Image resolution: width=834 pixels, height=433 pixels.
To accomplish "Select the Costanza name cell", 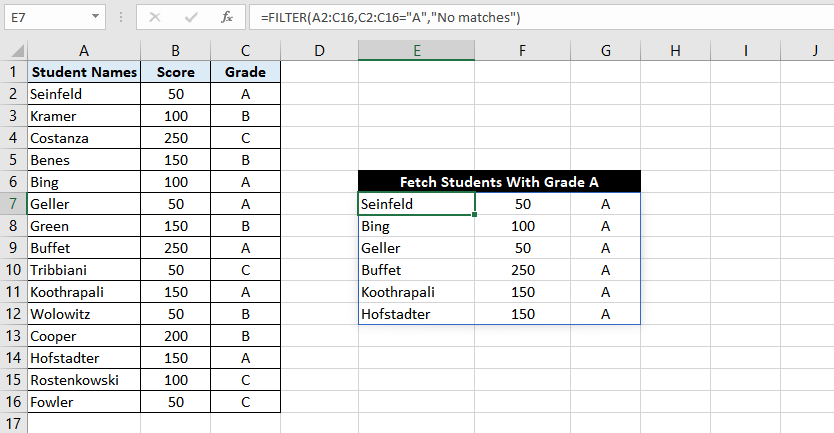I will 84,138.
